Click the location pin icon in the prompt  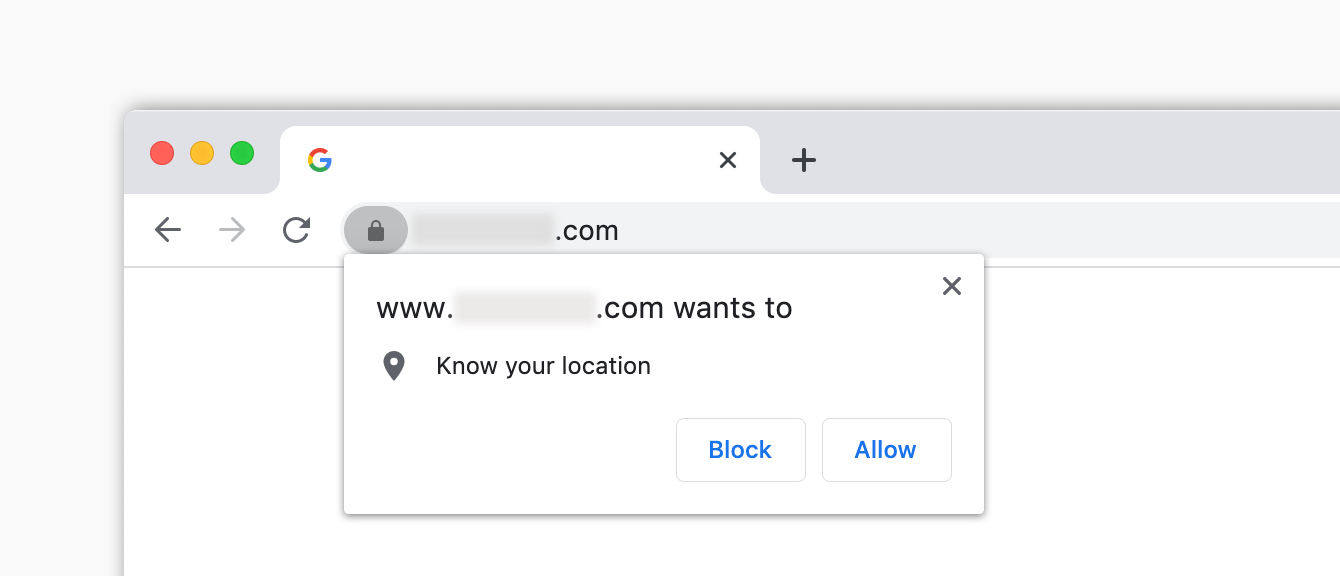(x=394, y=366)
